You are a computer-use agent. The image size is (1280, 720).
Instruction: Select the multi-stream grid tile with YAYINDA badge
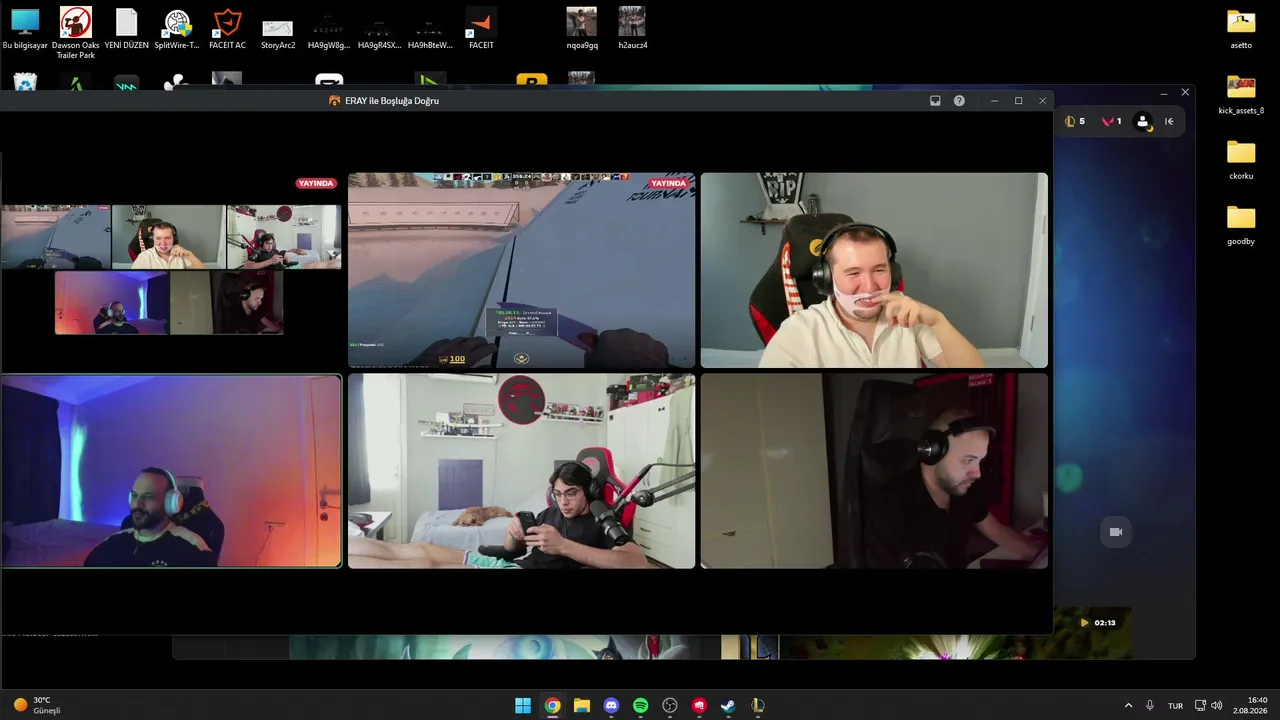click(x=171, y=270)
